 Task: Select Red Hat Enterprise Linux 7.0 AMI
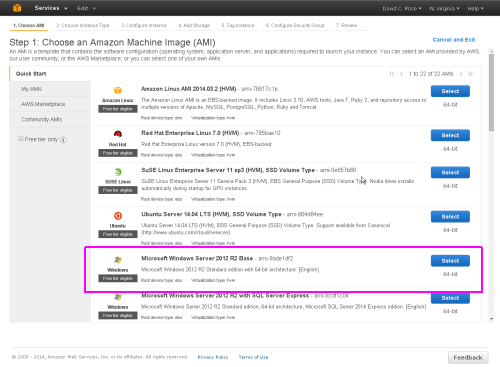point(450,135)
